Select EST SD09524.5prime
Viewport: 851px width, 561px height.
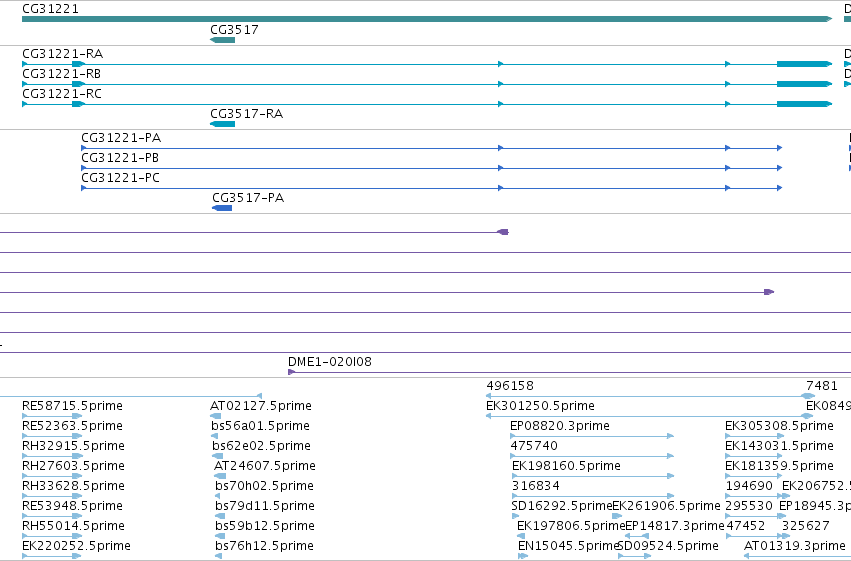pos(668,546)
